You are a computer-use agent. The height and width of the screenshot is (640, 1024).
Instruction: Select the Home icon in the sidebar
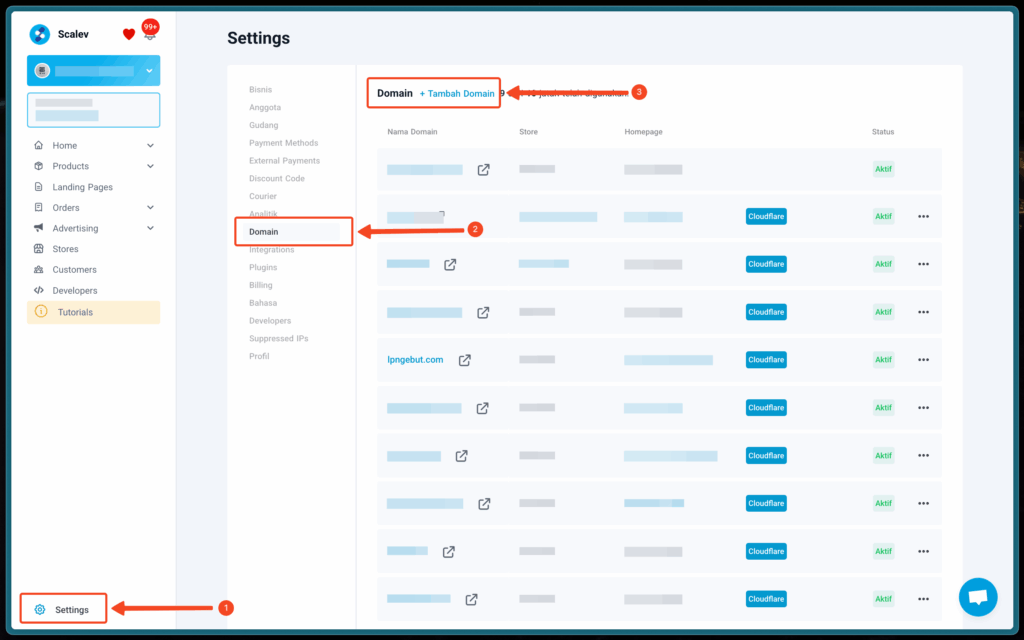pyautogui.click(x=40, y=145)
